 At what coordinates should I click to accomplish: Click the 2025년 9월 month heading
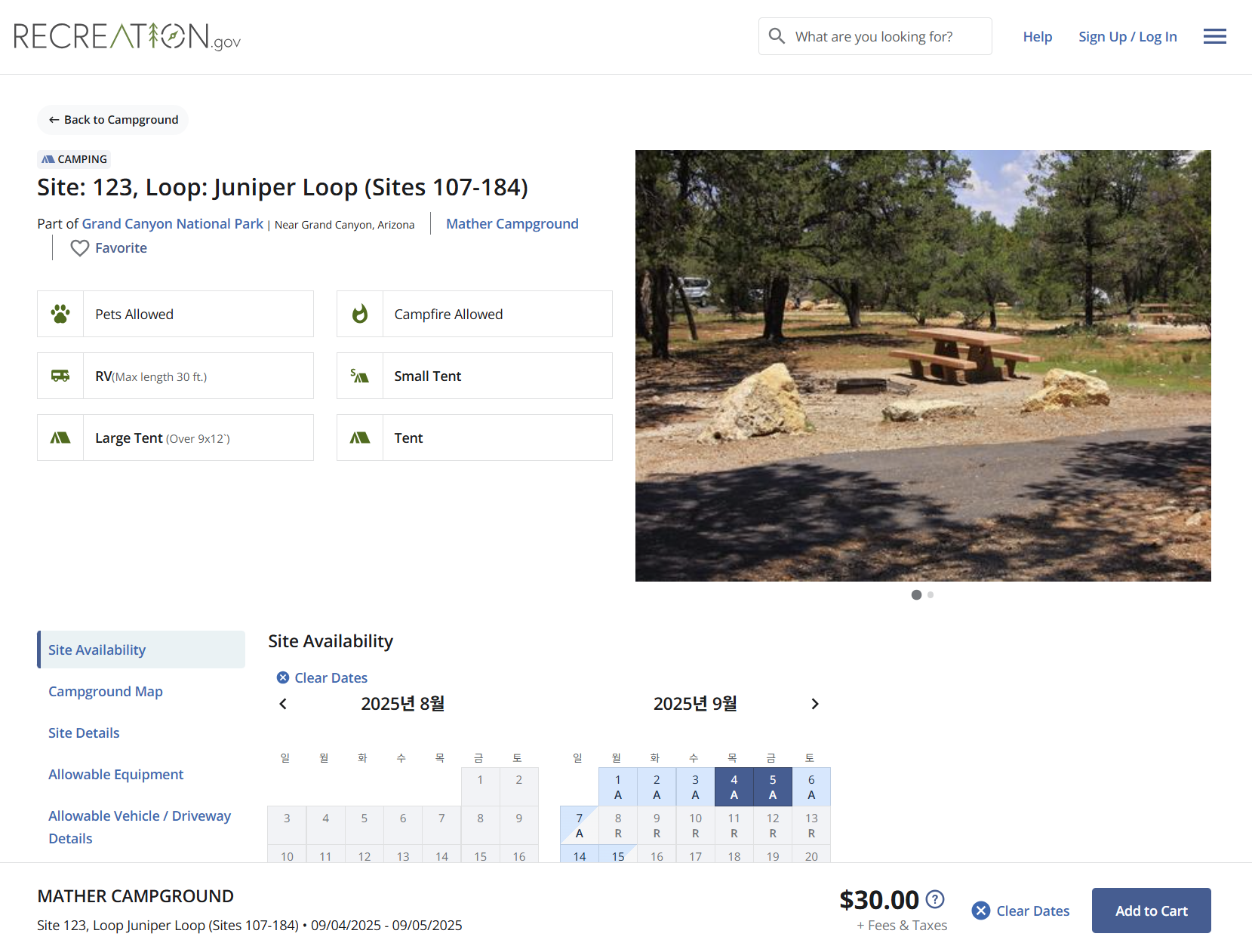point(695,704)
